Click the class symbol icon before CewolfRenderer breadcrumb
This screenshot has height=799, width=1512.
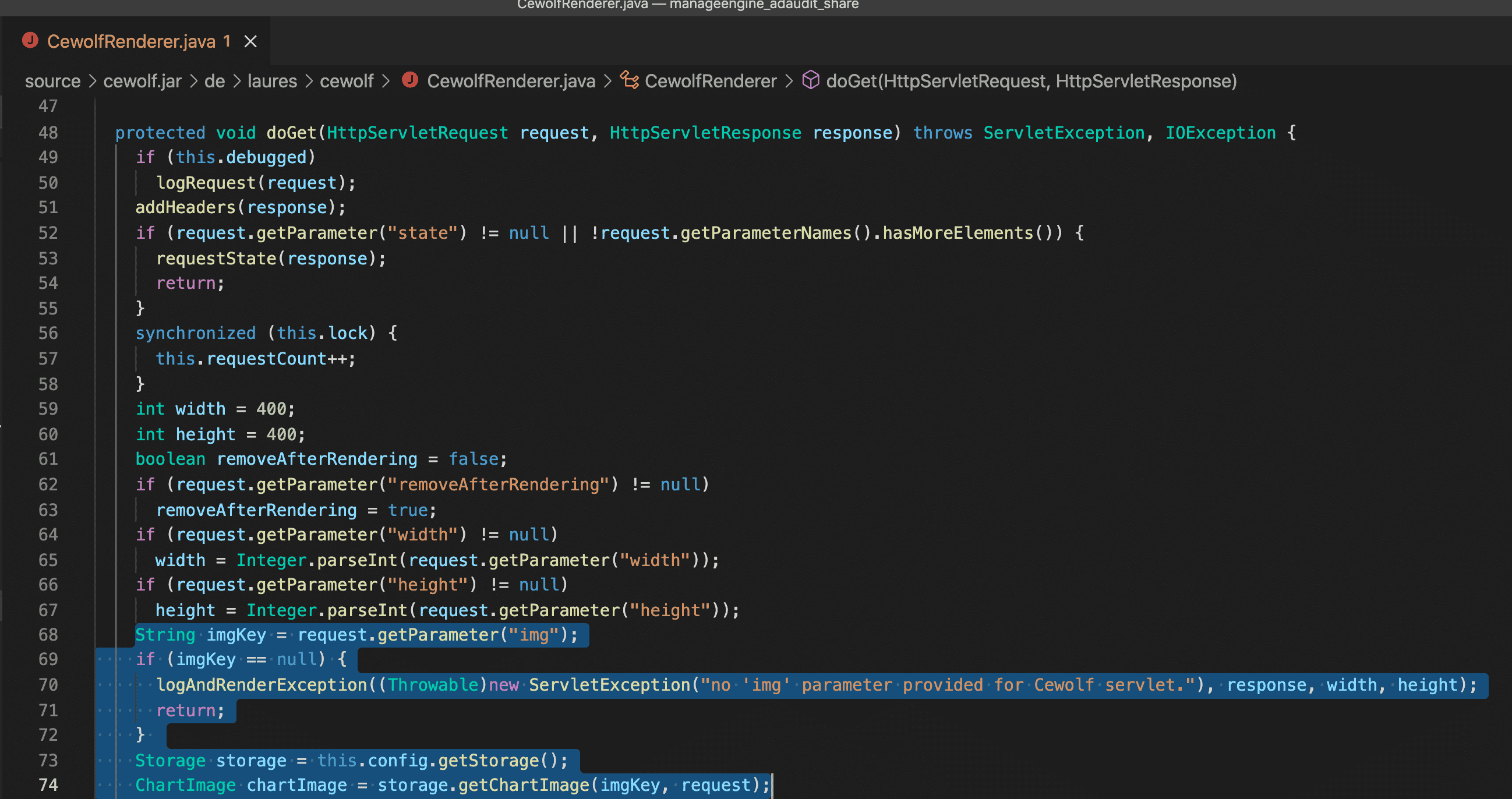coord(628,81)
